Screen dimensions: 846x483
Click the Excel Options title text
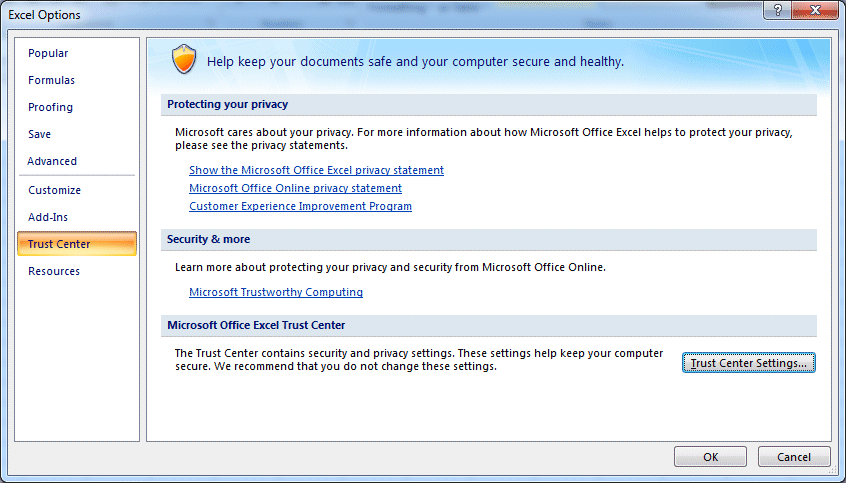coord(44,15)
